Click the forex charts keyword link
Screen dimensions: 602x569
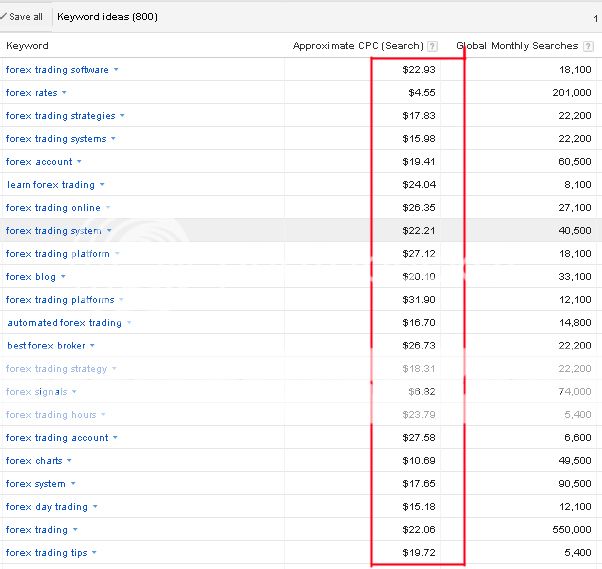pyautogui.click(x=34, y=461)
